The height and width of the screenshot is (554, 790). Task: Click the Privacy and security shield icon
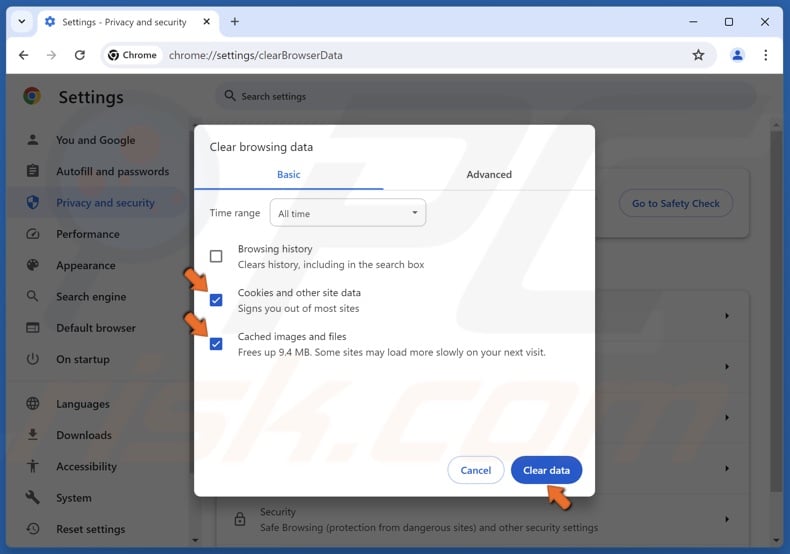33,202
